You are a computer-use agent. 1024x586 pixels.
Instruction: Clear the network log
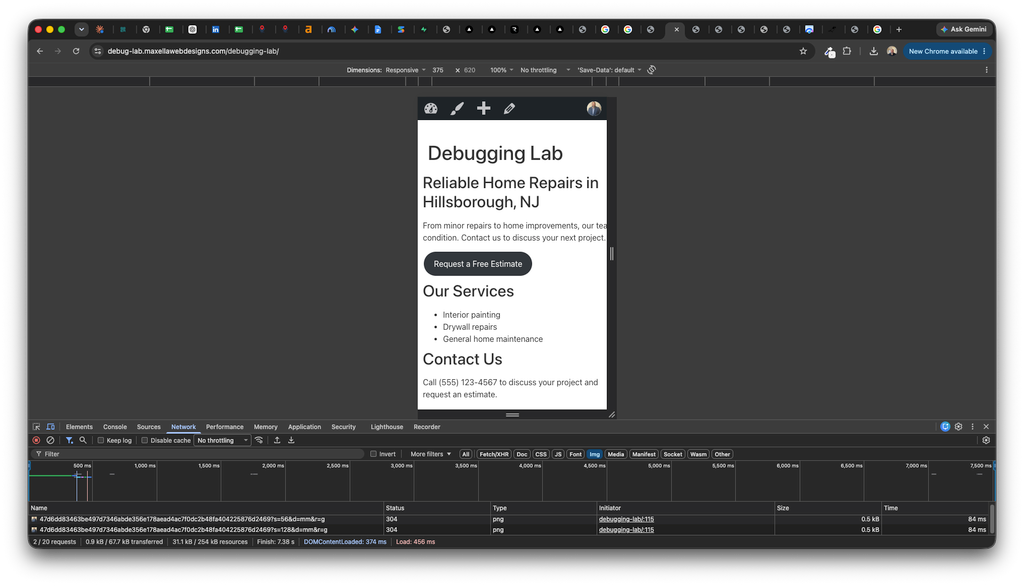tap(50, 440)
